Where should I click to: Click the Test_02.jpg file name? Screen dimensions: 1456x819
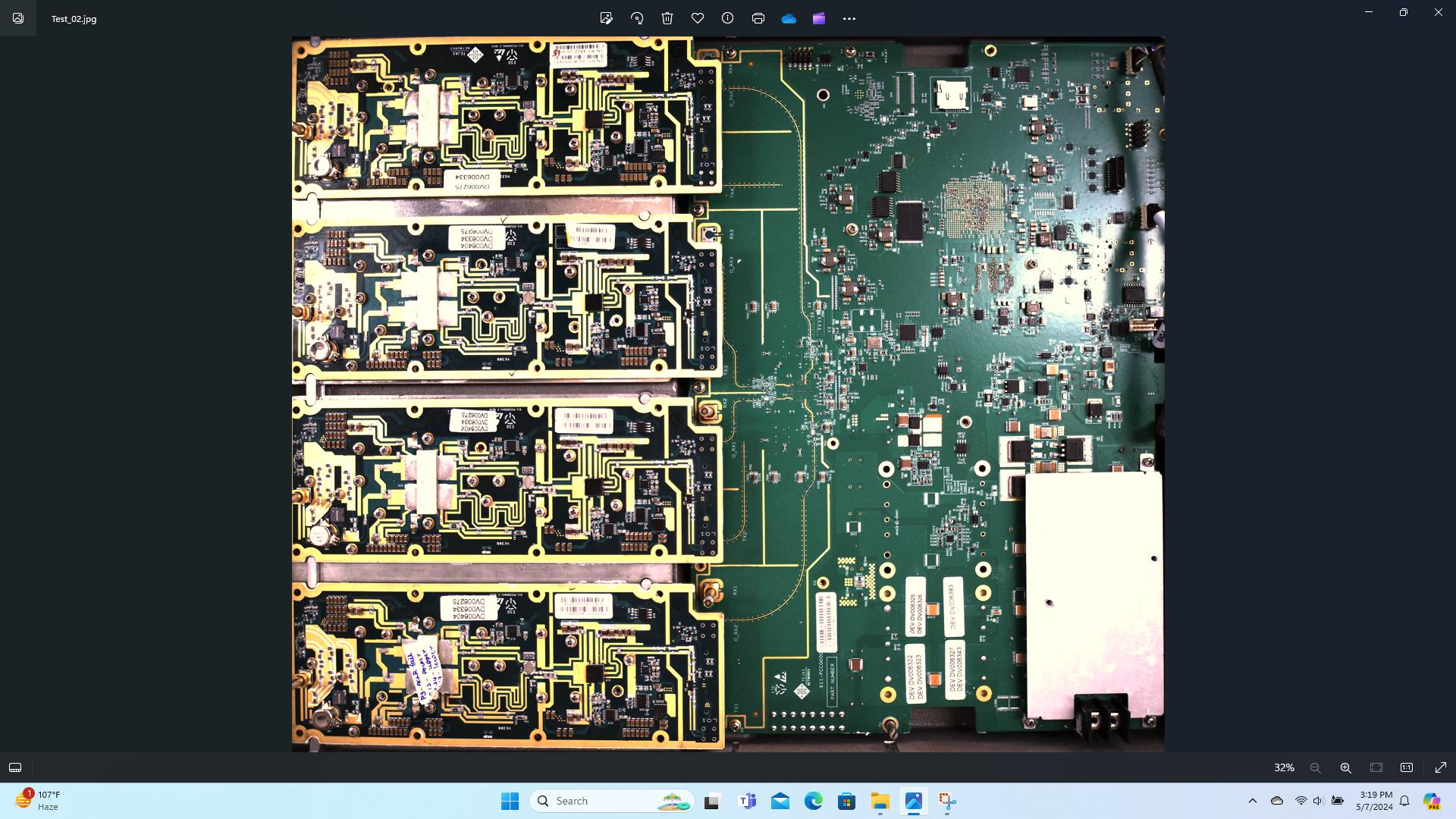(74, 19)
